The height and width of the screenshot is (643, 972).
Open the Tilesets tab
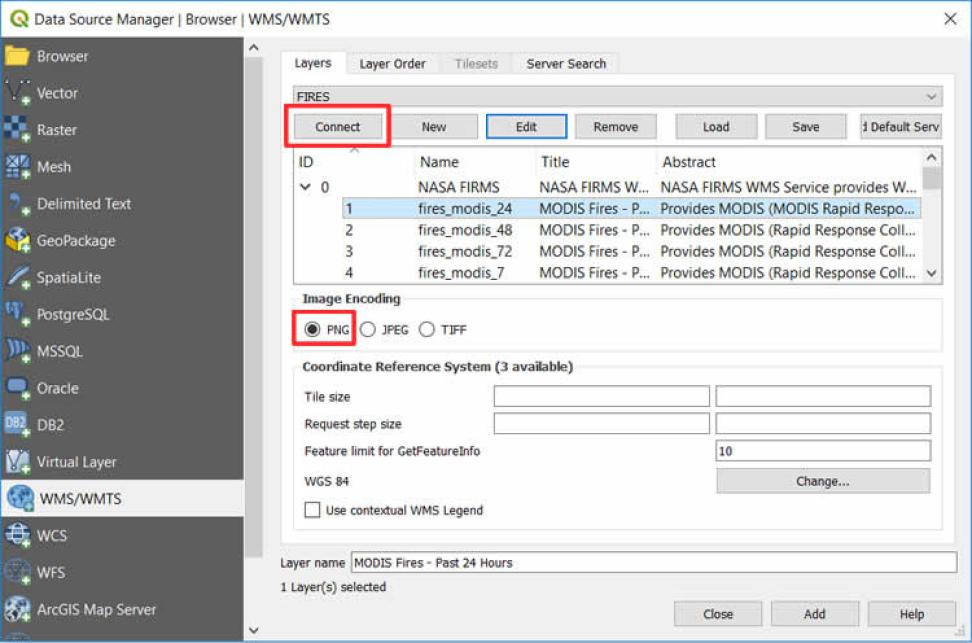pos(476,64)
